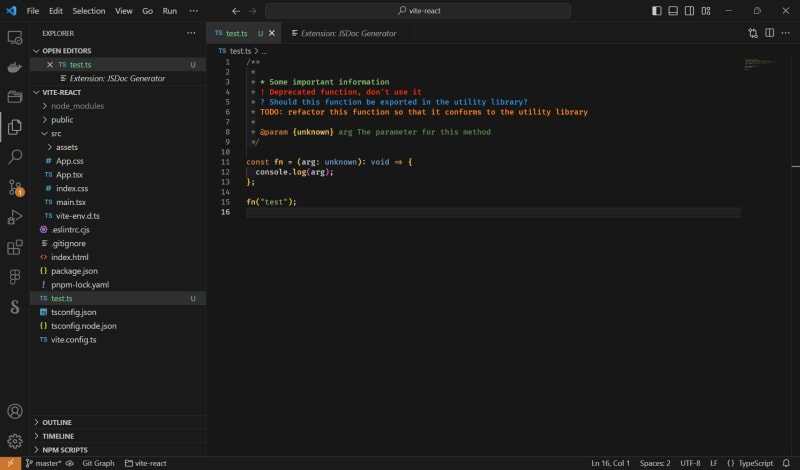
Task: Open the Edit menu
Action: pyautogui.click(x=56, y=11)
